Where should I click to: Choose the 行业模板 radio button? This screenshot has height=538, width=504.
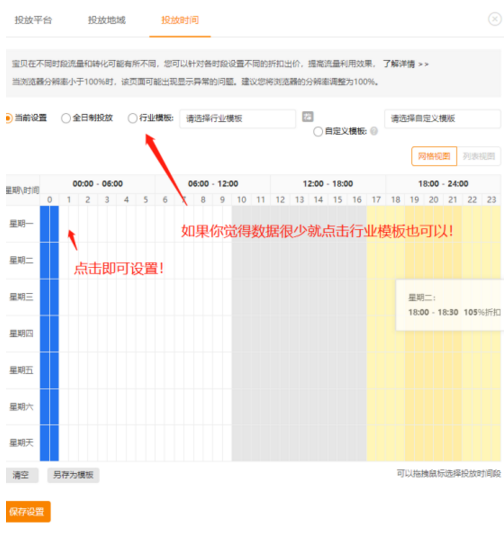[132, 118]
